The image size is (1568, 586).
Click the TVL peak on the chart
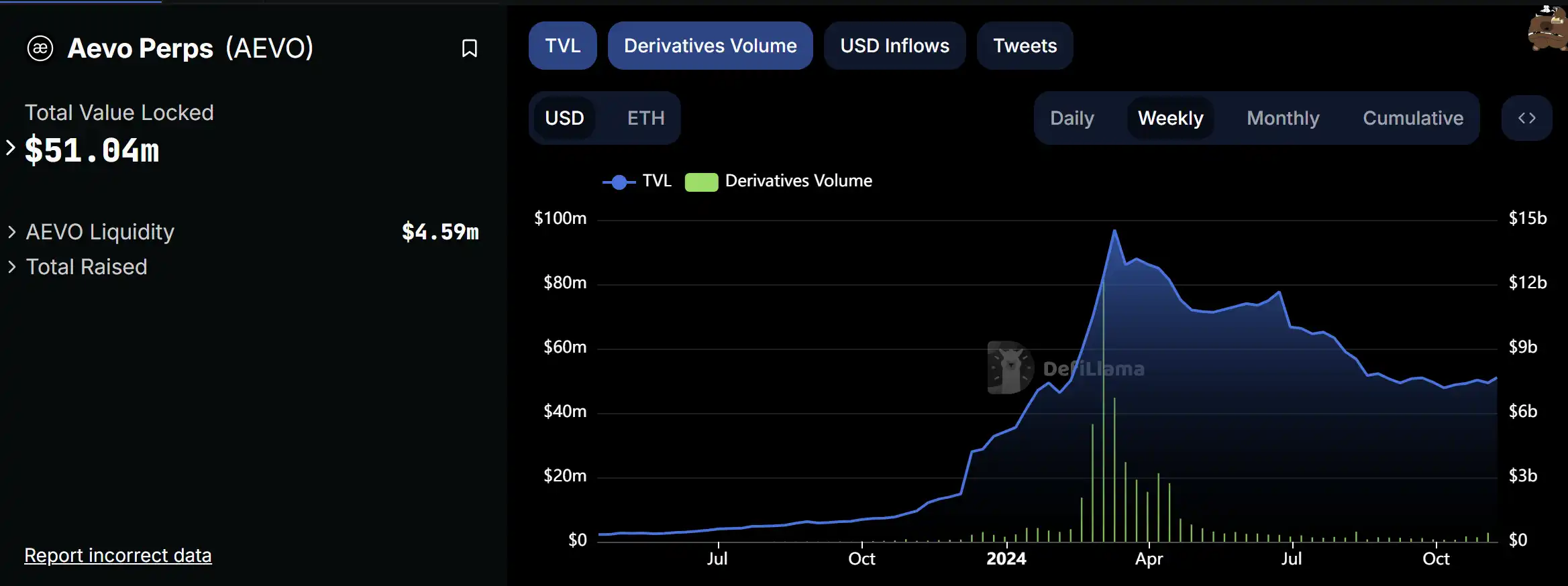point(1114,231)
